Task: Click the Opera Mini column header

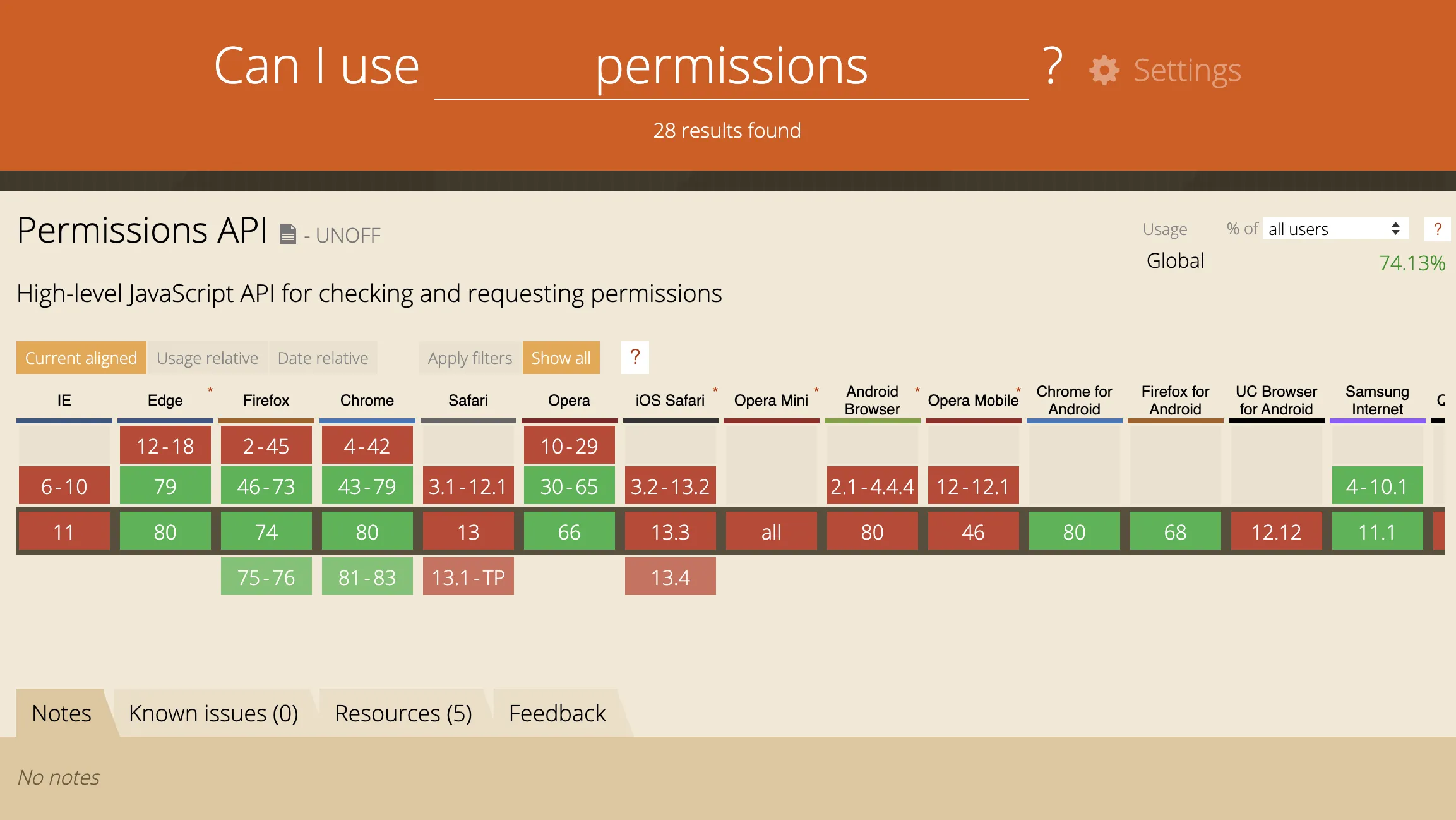Action: pos(772,401)
